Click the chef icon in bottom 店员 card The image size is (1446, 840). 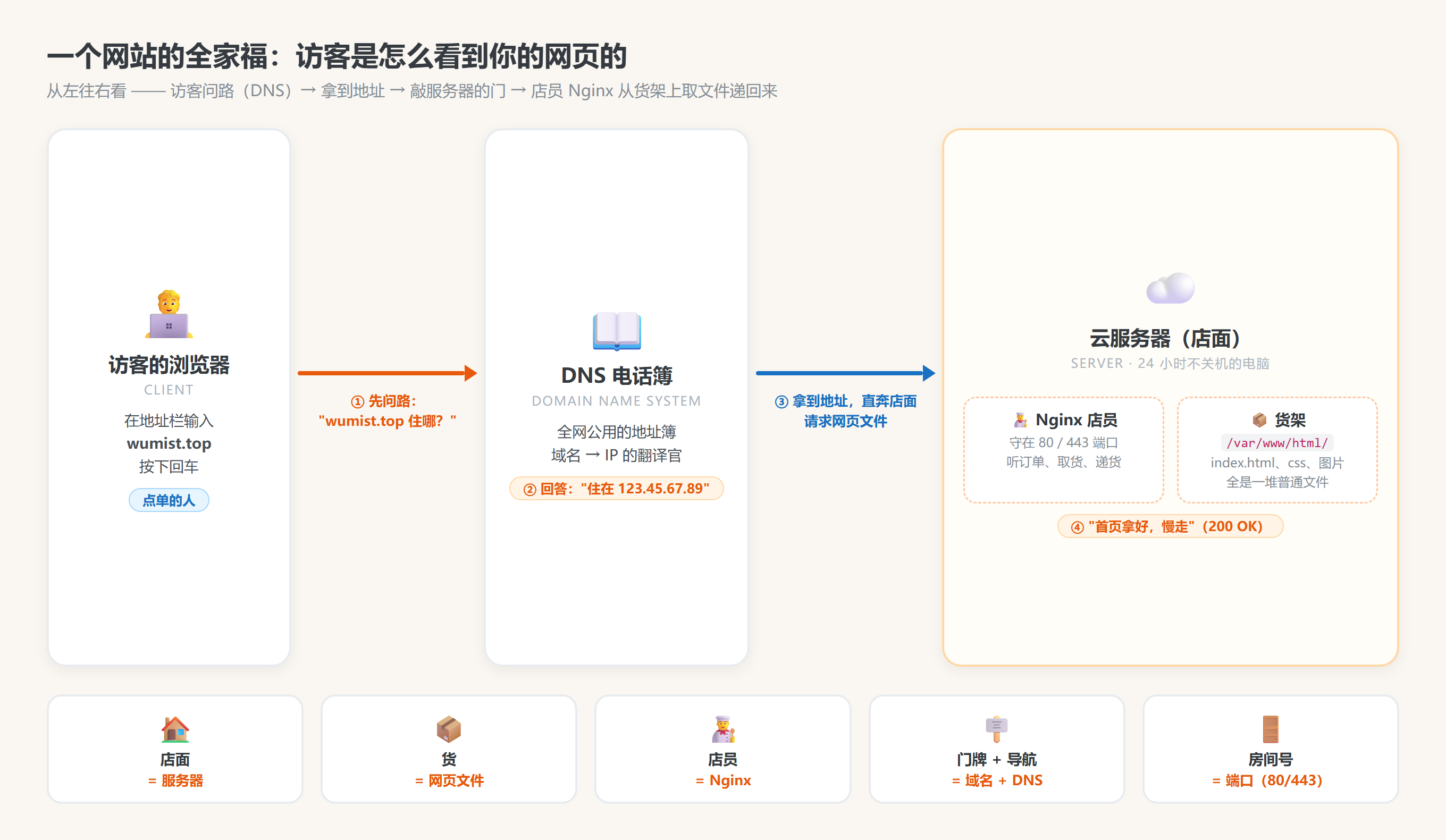(x=723, y=729)
